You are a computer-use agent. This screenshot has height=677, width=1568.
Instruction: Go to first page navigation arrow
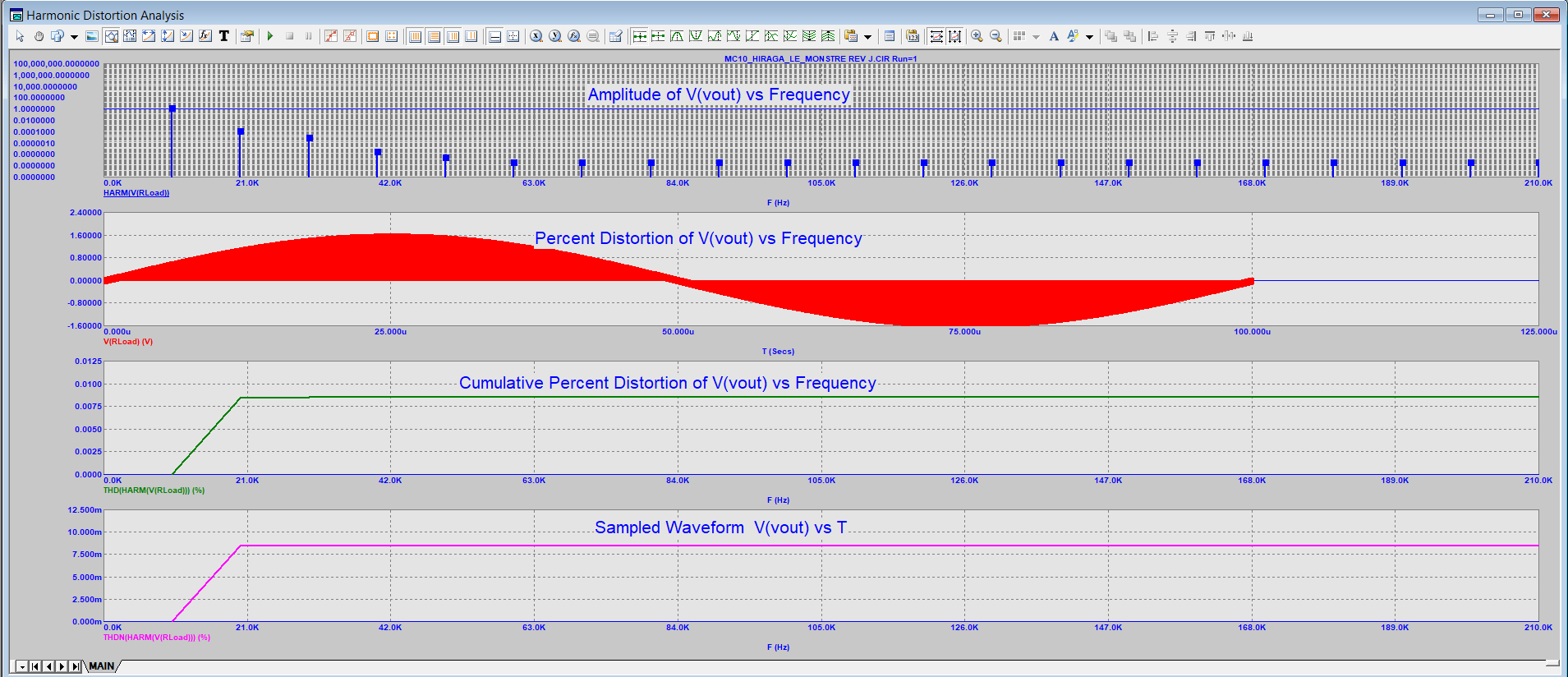coord(35,666)
